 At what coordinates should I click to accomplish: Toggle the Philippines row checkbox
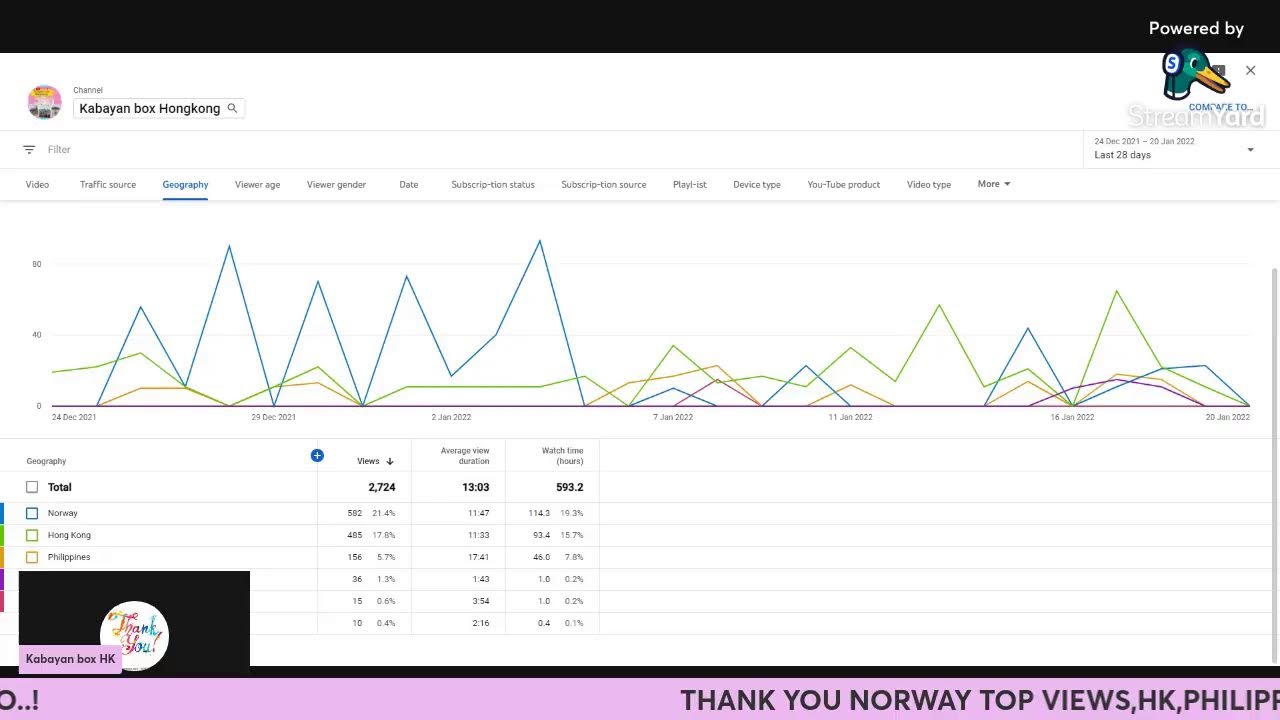coord(32,557)
